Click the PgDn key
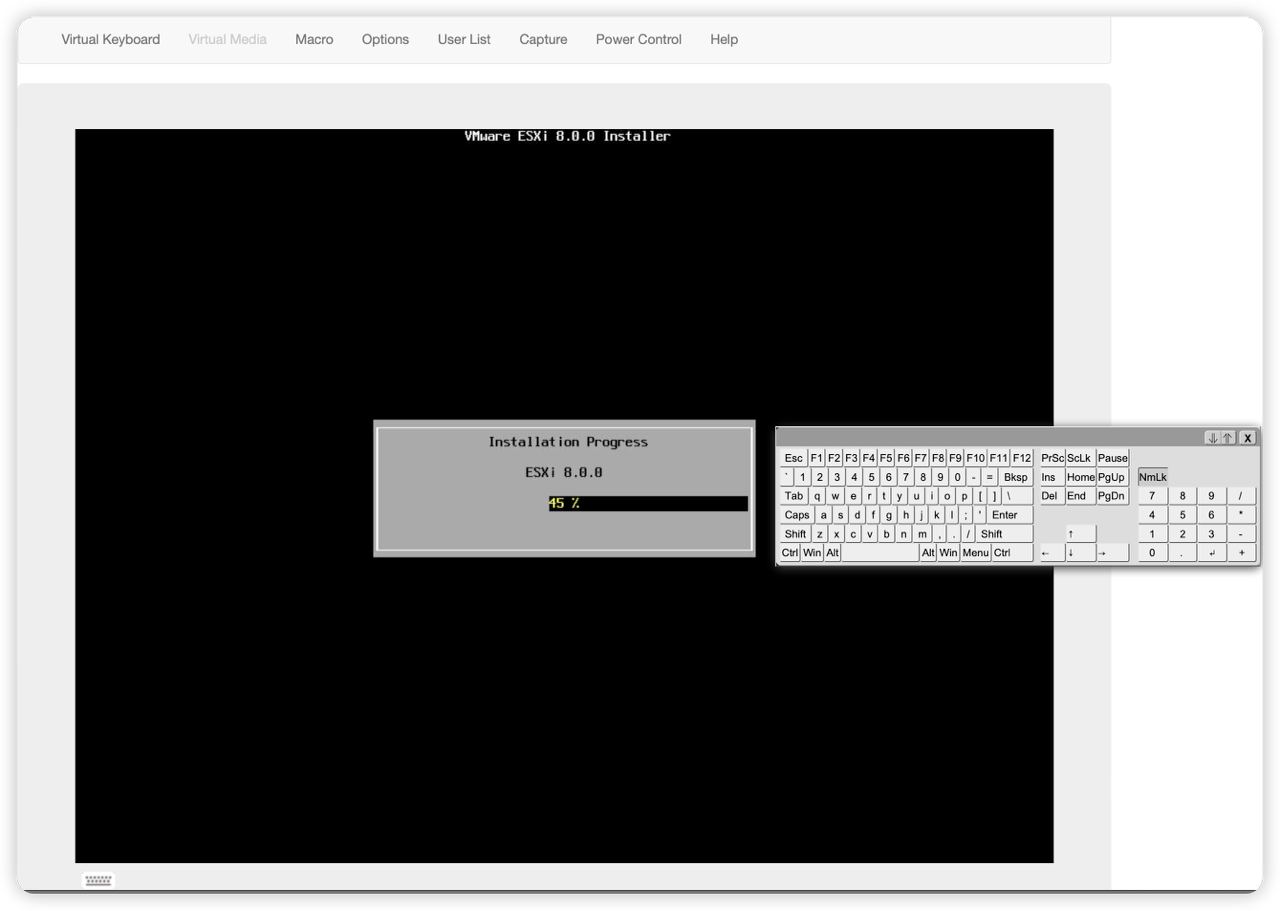 (1113, 496)
